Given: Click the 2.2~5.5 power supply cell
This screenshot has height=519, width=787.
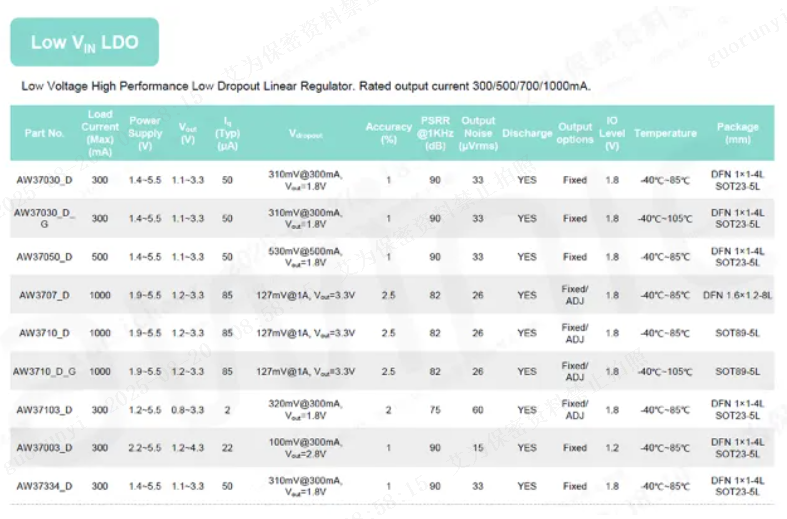Looking at the screenshot, I should (145, 448).
